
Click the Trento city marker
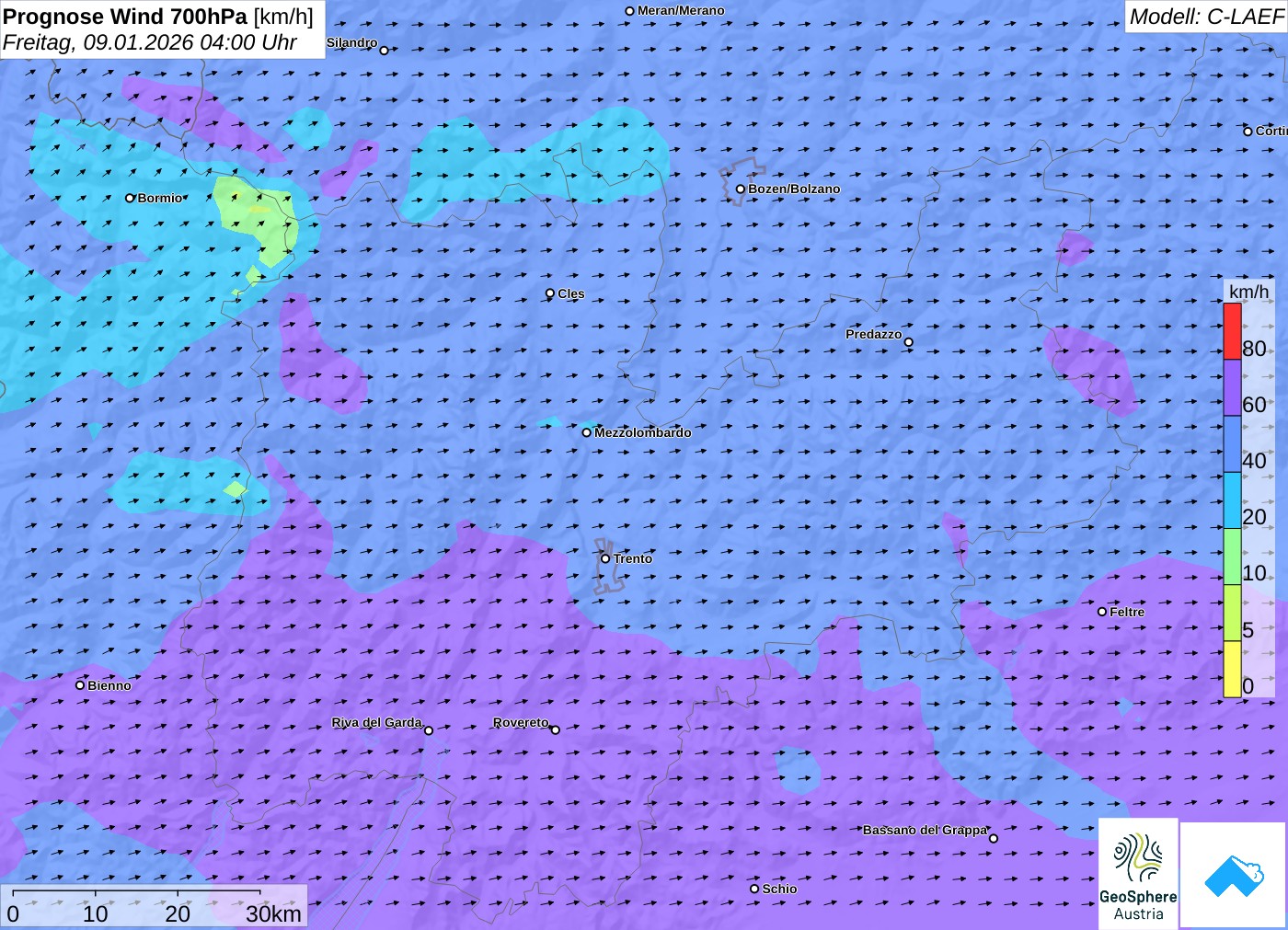click(605, 558)
